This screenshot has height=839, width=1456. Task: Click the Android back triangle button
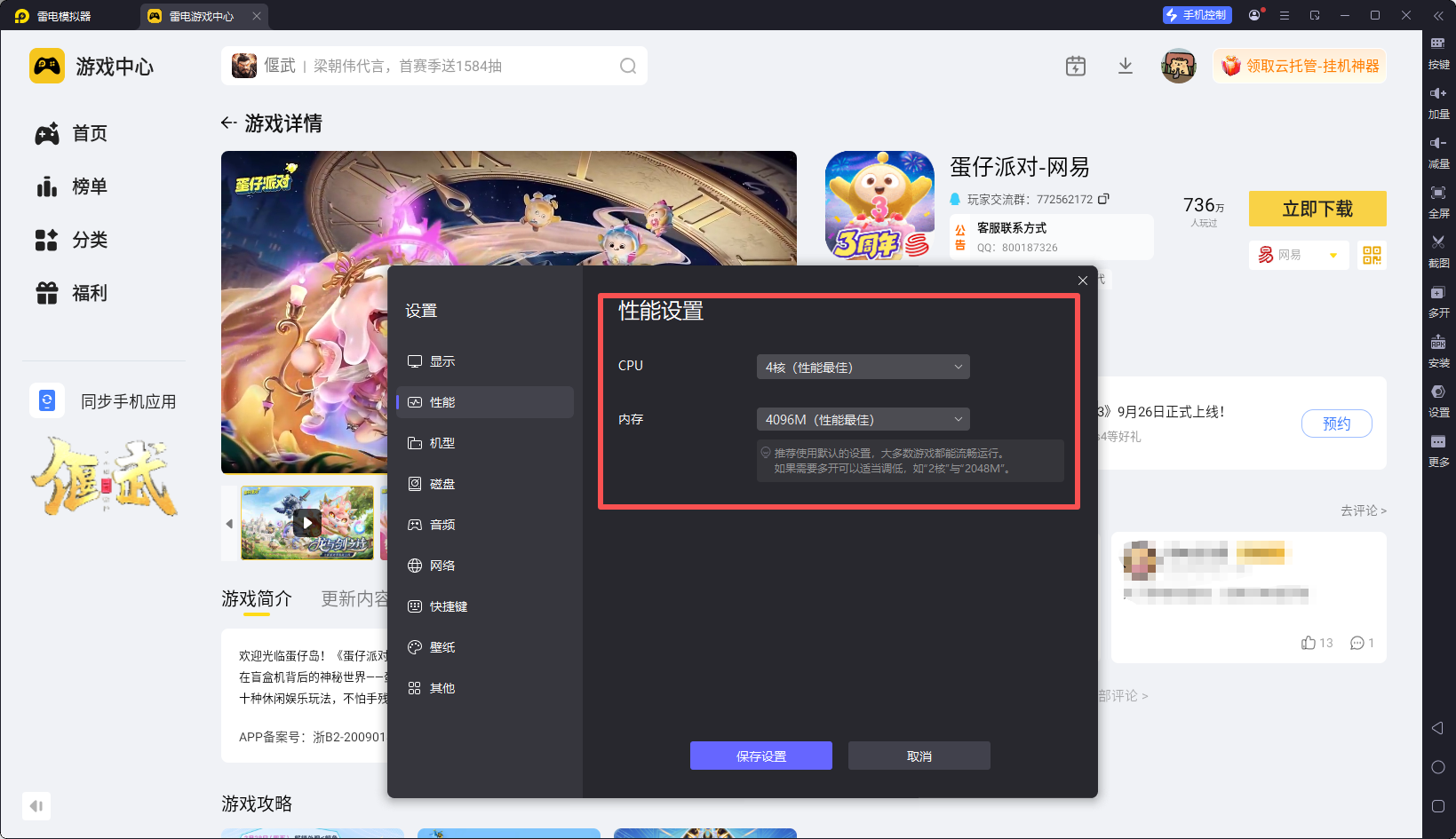point(1437,728)
